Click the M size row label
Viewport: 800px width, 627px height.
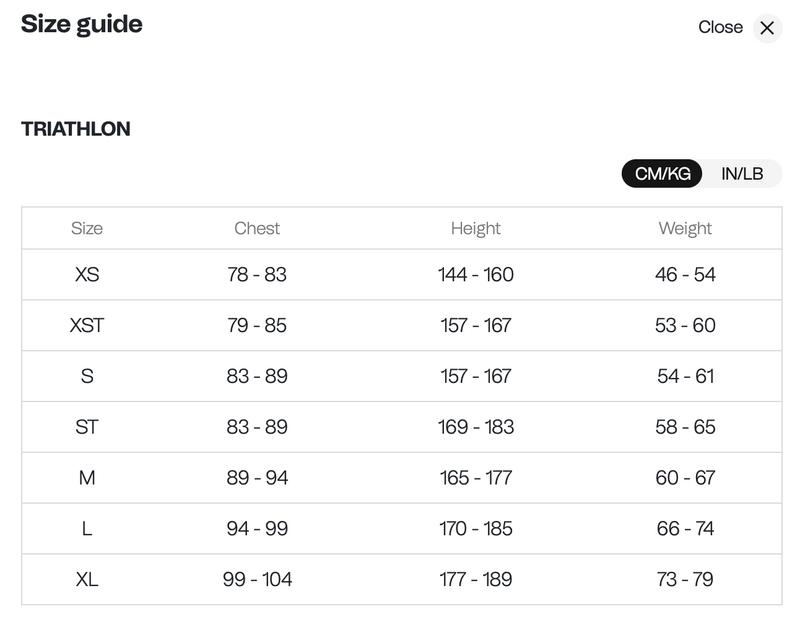pyautogui.click(x=87, y=478)
